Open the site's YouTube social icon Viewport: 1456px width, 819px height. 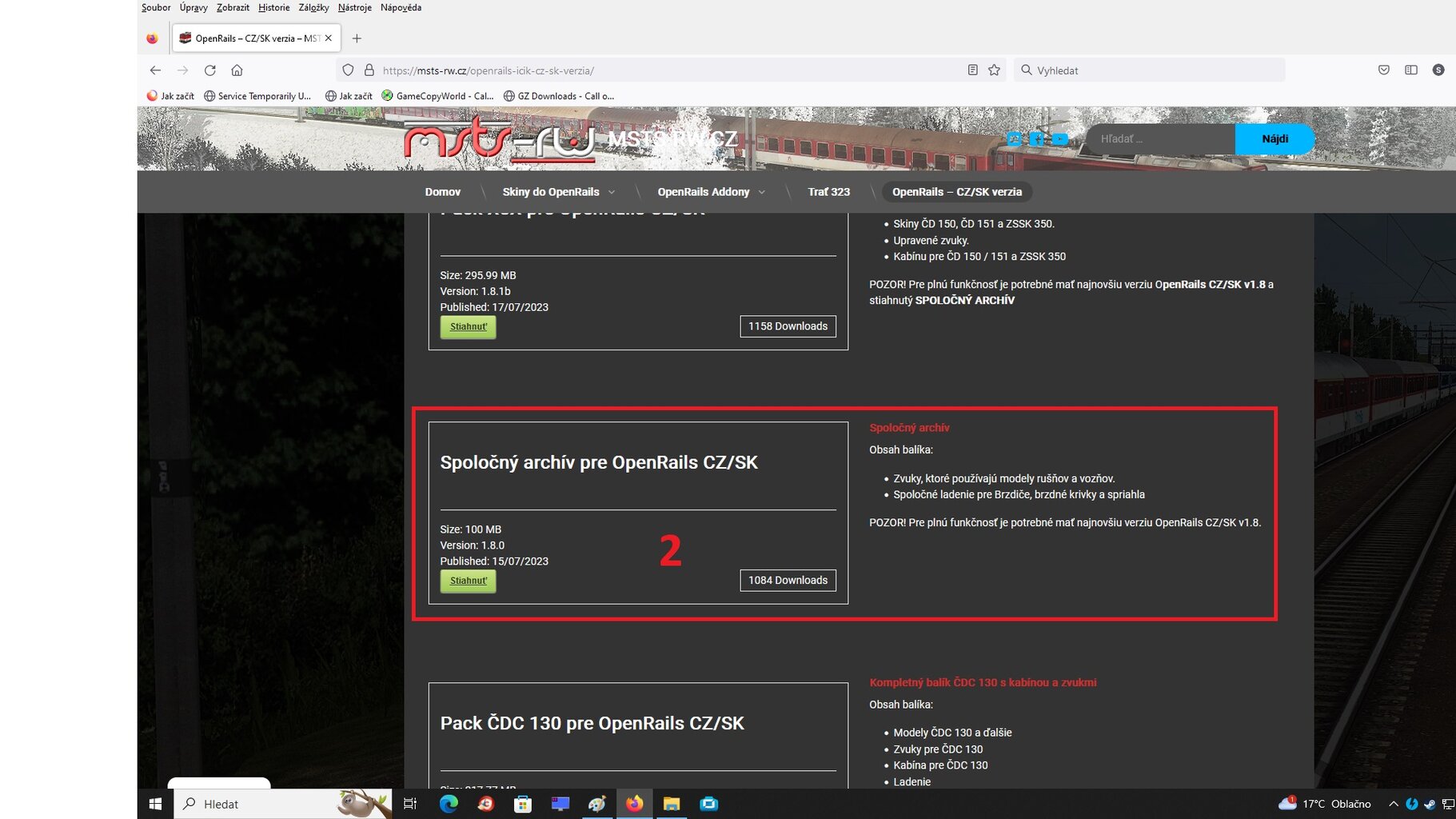(1060, 139)
